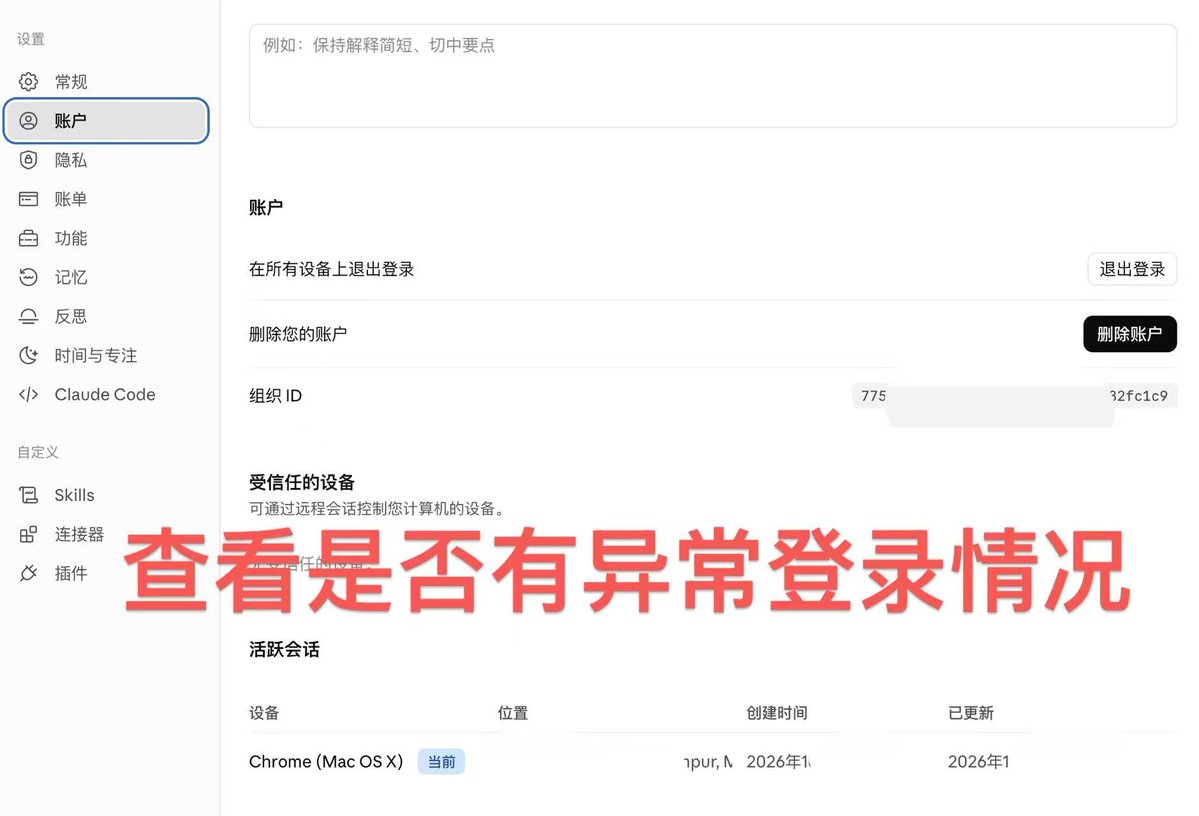1199x816 pixels.
Task: Click the 位置 column header
Action: point(512,713)
